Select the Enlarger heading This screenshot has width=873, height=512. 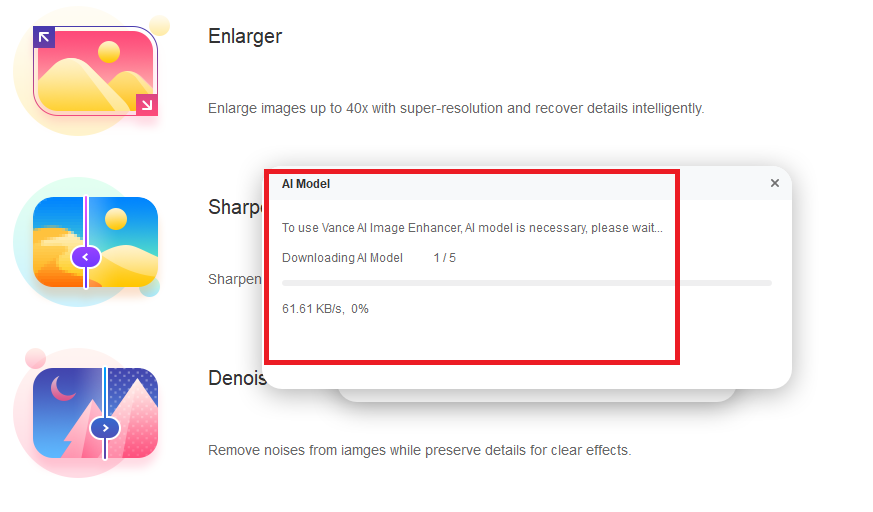pos(245,37)
